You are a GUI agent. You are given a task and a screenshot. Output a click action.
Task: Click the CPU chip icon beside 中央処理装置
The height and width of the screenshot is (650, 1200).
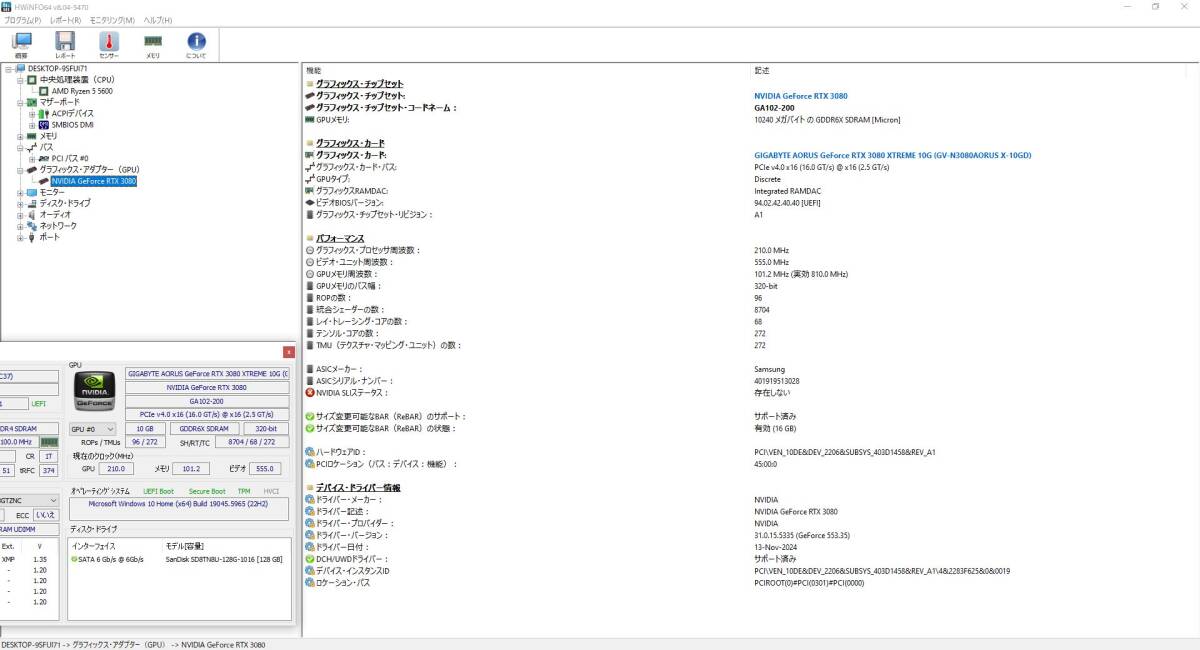click(32, 79)
